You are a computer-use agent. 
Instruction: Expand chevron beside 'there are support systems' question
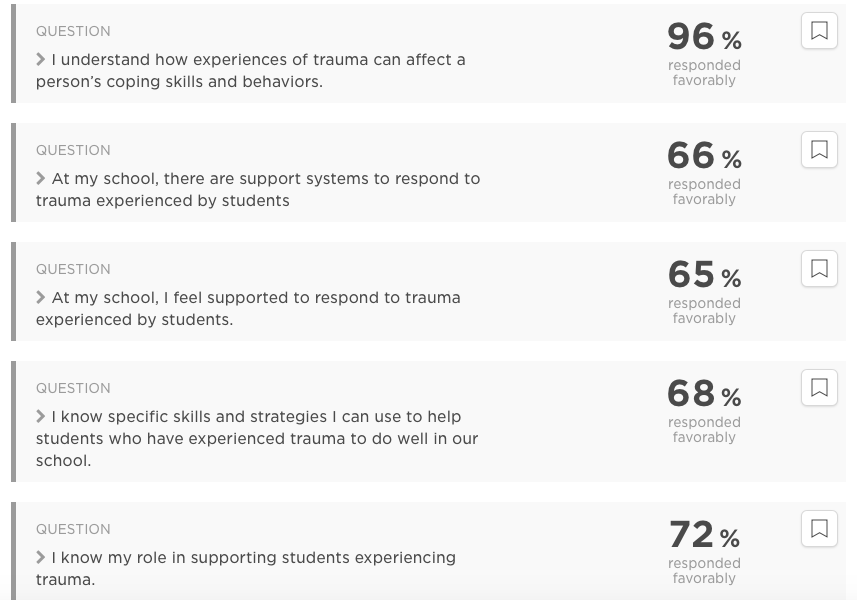point(40,179)
